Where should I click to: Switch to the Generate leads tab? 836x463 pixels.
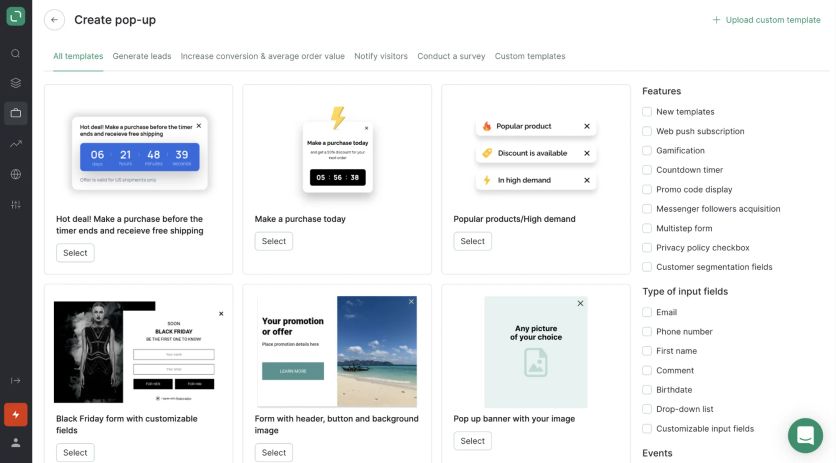[142, 56]
